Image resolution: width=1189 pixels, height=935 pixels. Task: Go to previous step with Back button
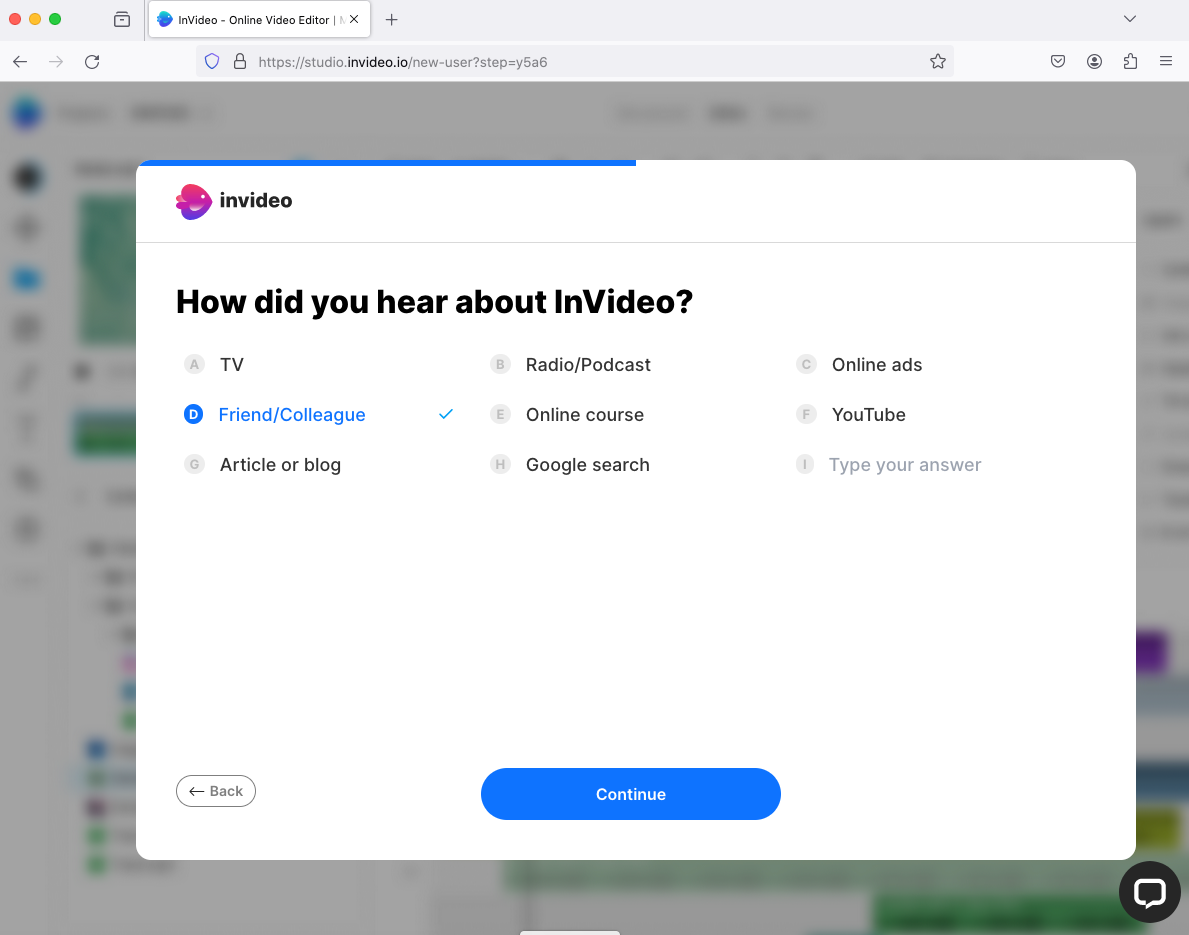[216, 791]
